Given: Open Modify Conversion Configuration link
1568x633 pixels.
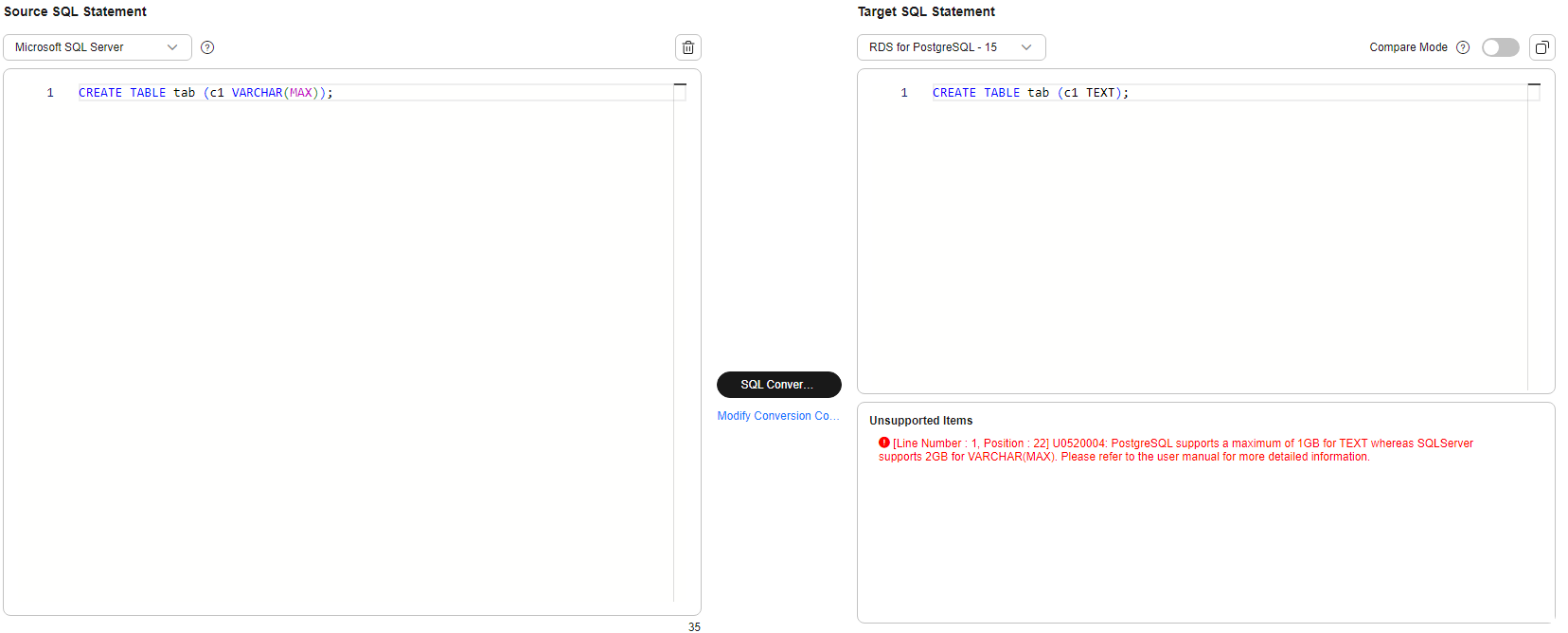Looking at the screenshot, I should [x=778, y=416].
